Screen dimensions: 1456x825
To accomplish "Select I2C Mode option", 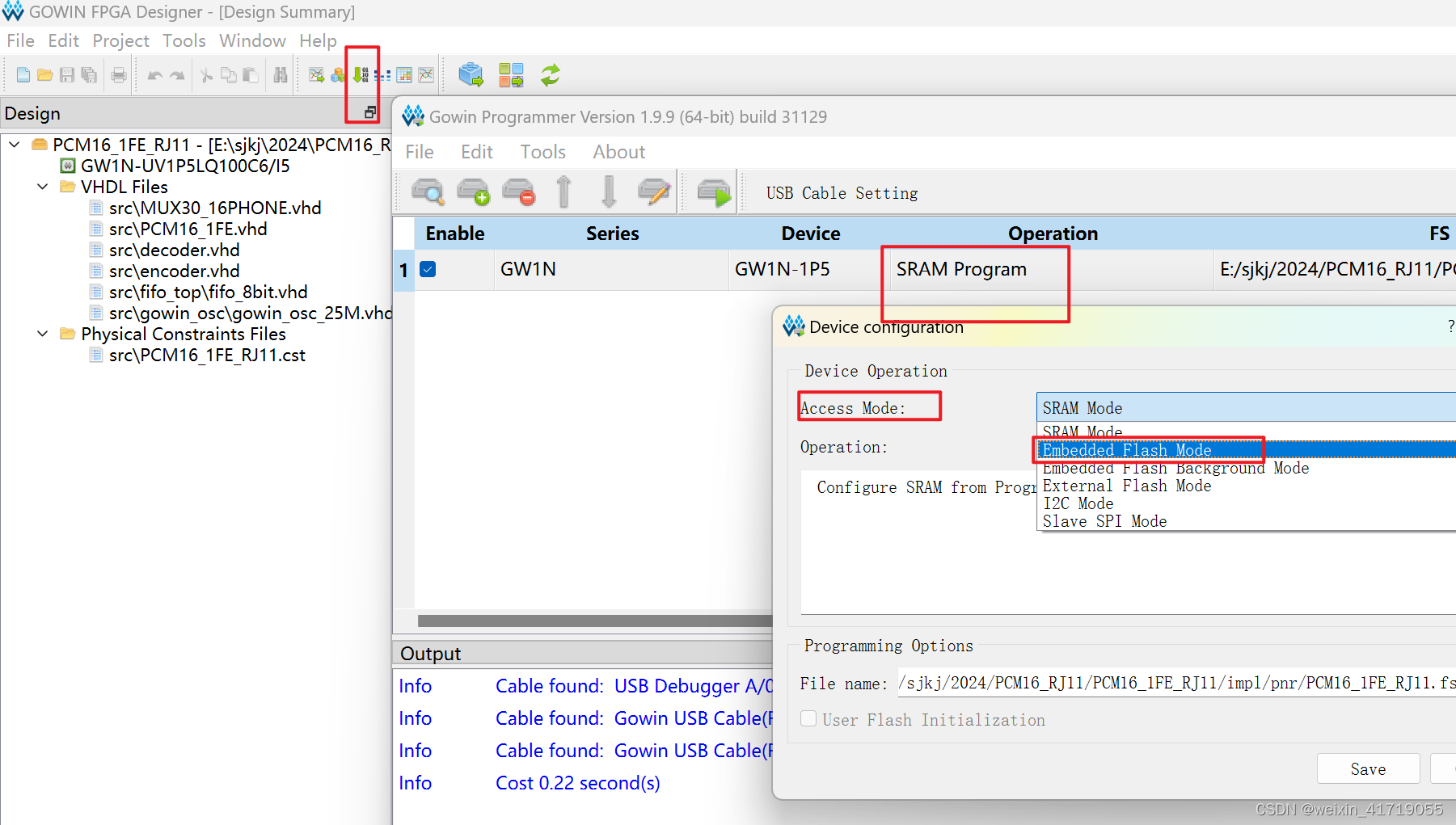I will (1246, 503).
